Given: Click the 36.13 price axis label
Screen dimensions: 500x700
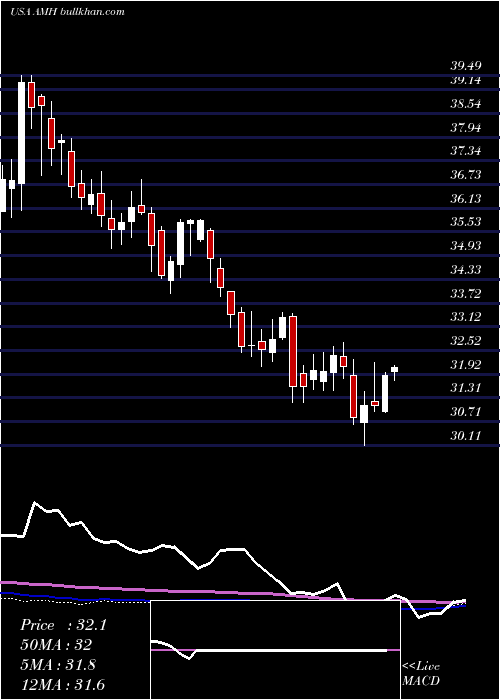Looking at the screenshot, I should (x=466, y=199).
